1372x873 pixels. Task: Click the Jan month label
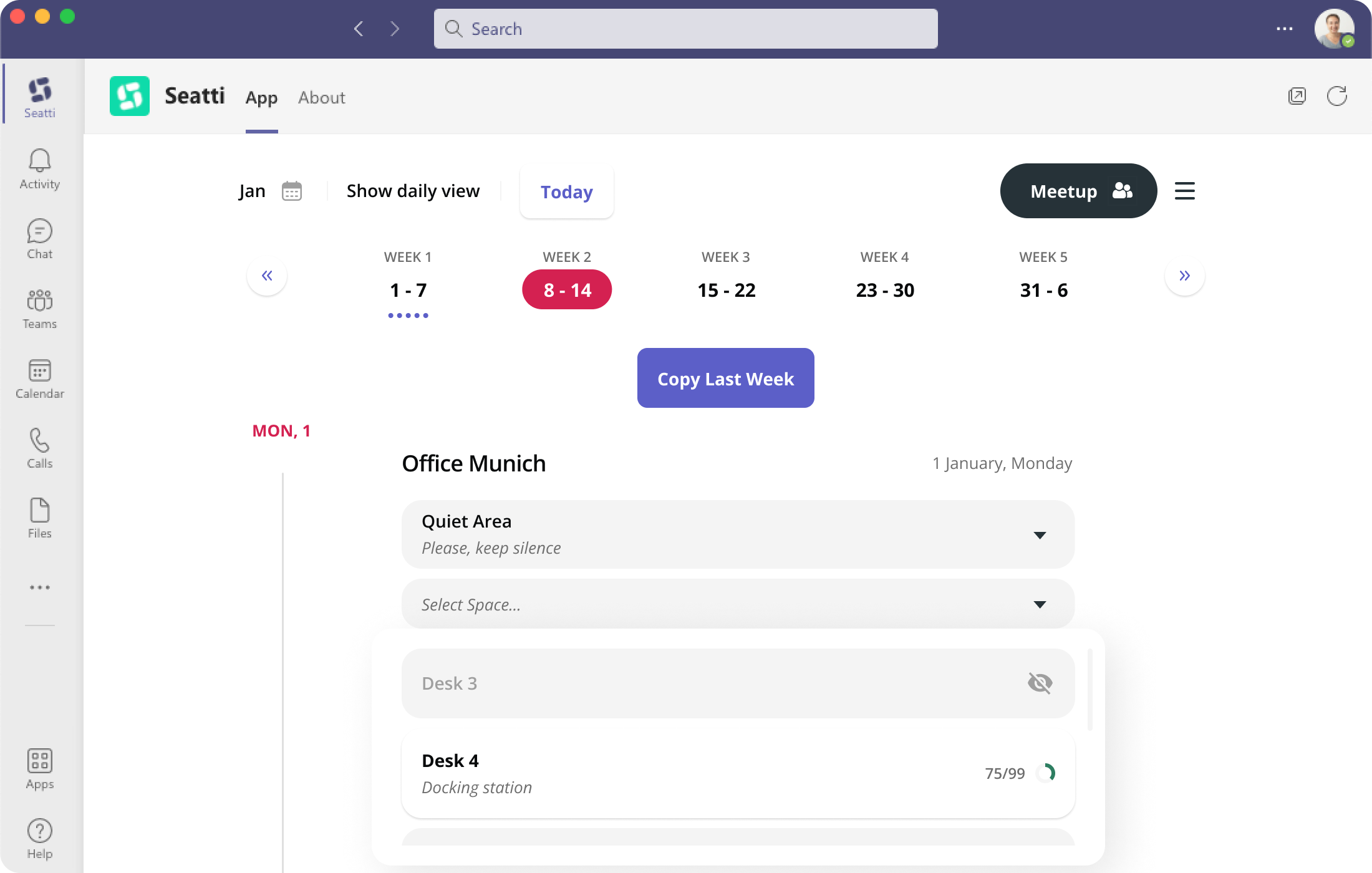(x=252, y=191)
